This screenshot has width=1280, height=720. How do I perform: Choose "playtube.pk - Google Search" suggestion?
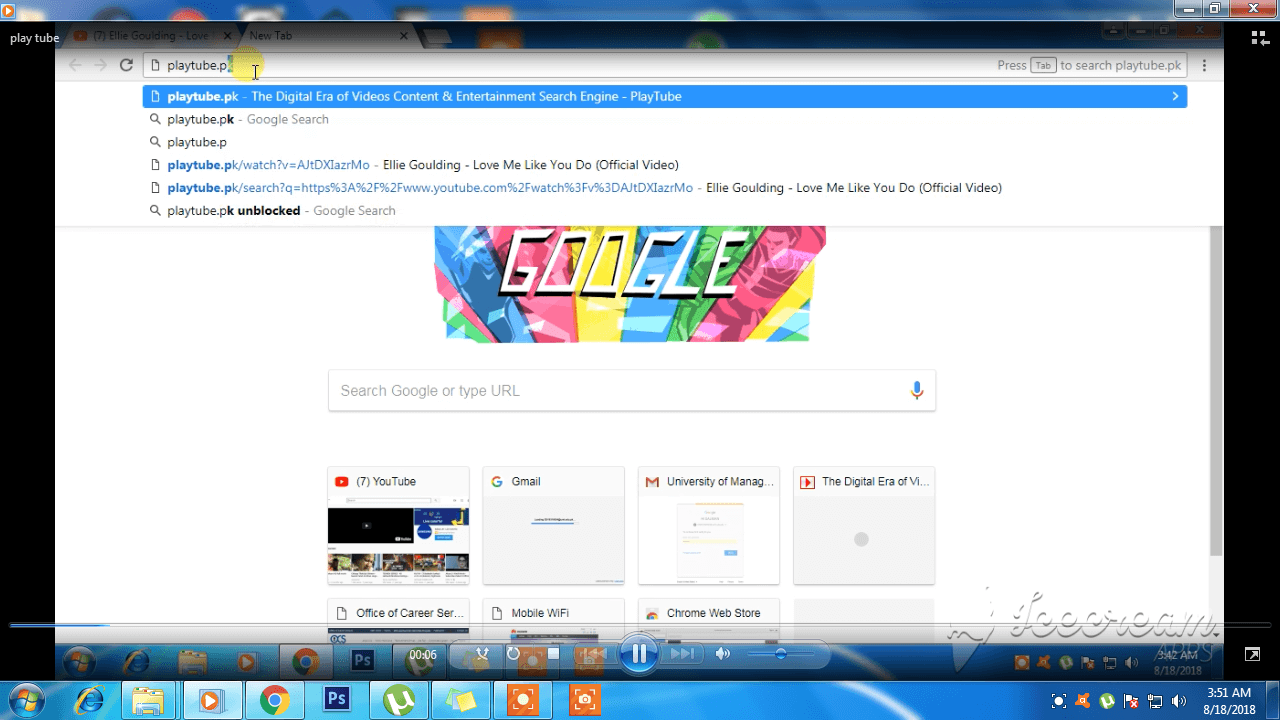(665, 119)
